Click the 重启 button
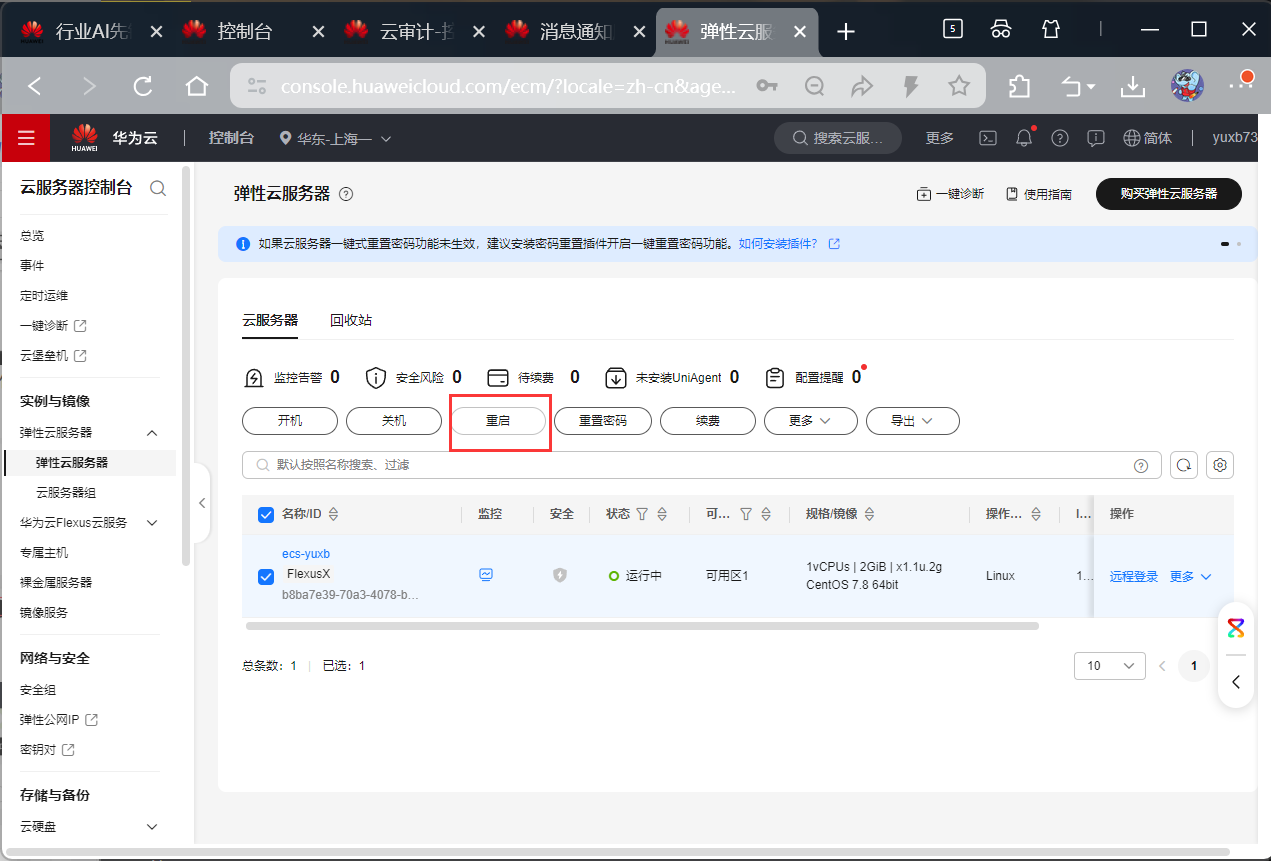This screenshot has width=1271, height=861. click(x=498, y=421)
